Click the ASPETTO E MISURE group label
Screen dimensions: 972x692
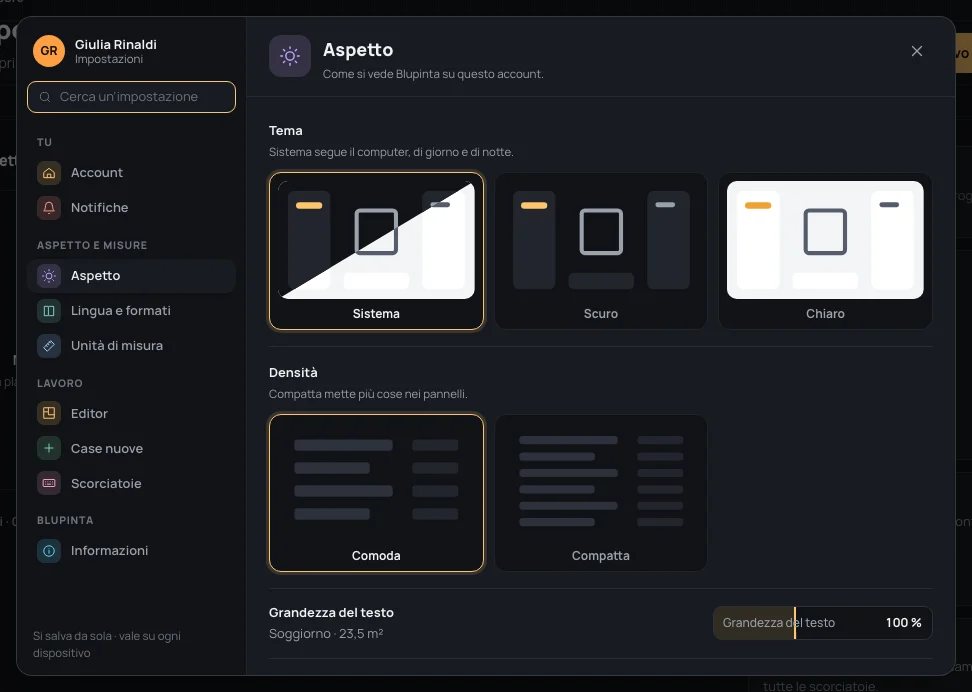92,246
